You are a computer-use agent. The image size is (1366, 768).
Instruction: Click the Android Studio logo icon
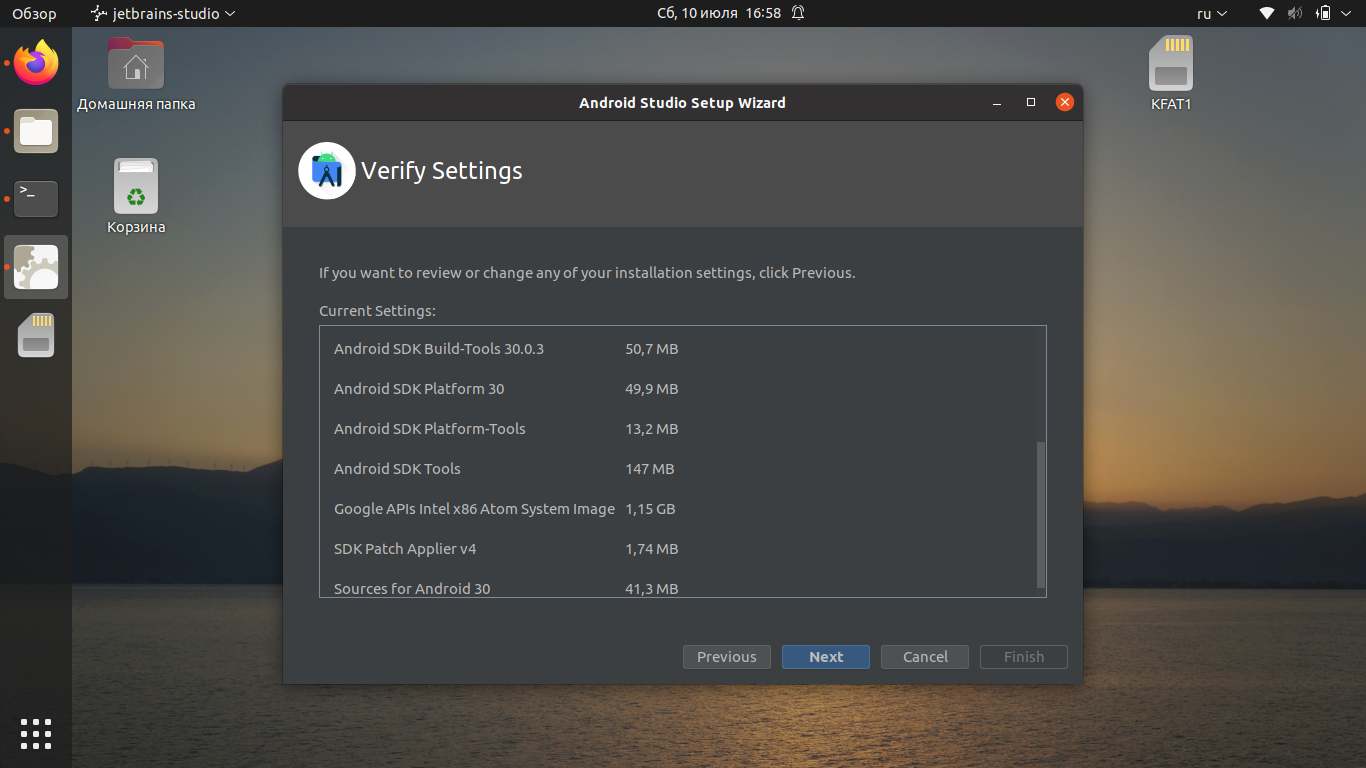[327, 171]
